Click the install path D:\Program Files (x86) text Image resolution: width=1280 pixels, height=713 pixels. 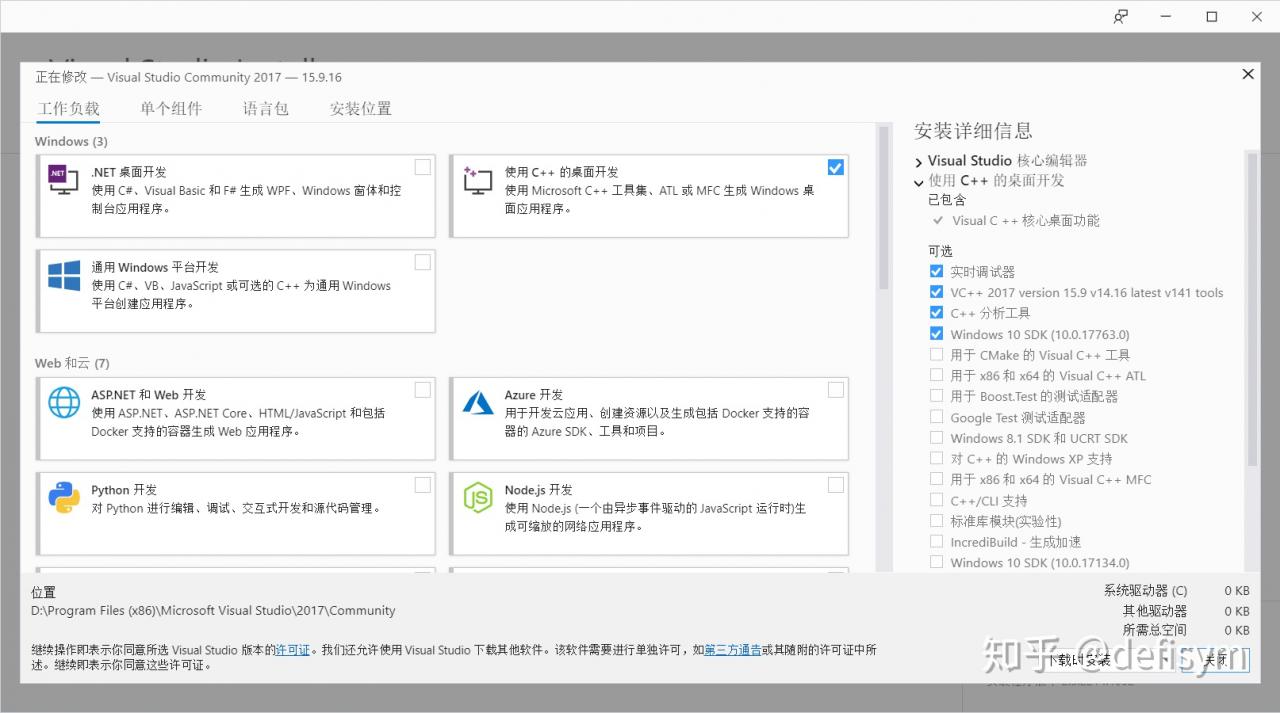(213, 610)
